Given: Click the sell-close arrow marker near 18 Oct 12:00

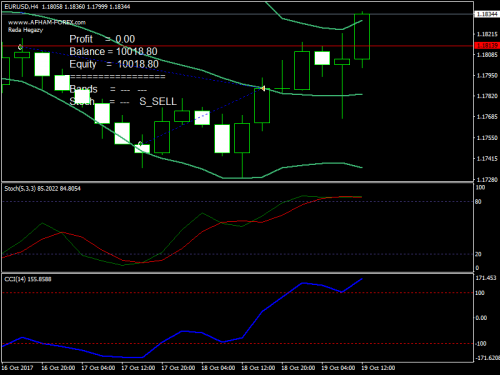Looking at the screenshot, I should click(263, 89).
